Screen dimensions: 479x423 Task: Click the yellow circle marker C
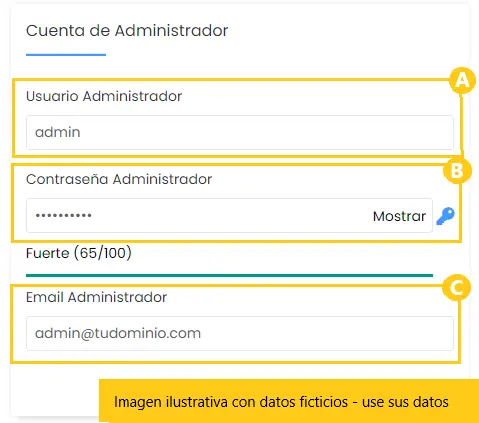457,287
